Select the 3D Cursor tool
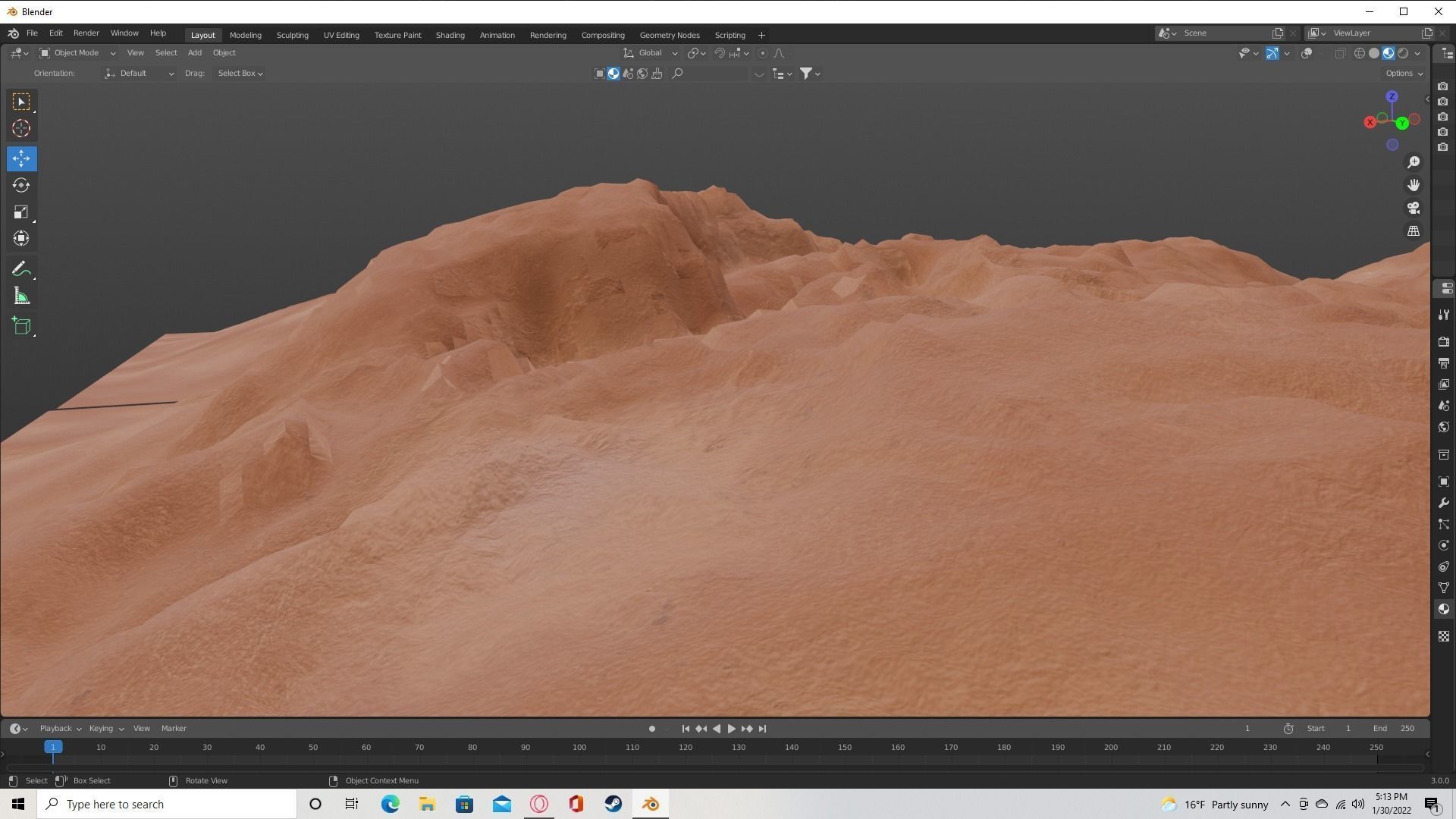Viewport: 1456px width, 819px height. pyautogui.click(x=21, y=128)
